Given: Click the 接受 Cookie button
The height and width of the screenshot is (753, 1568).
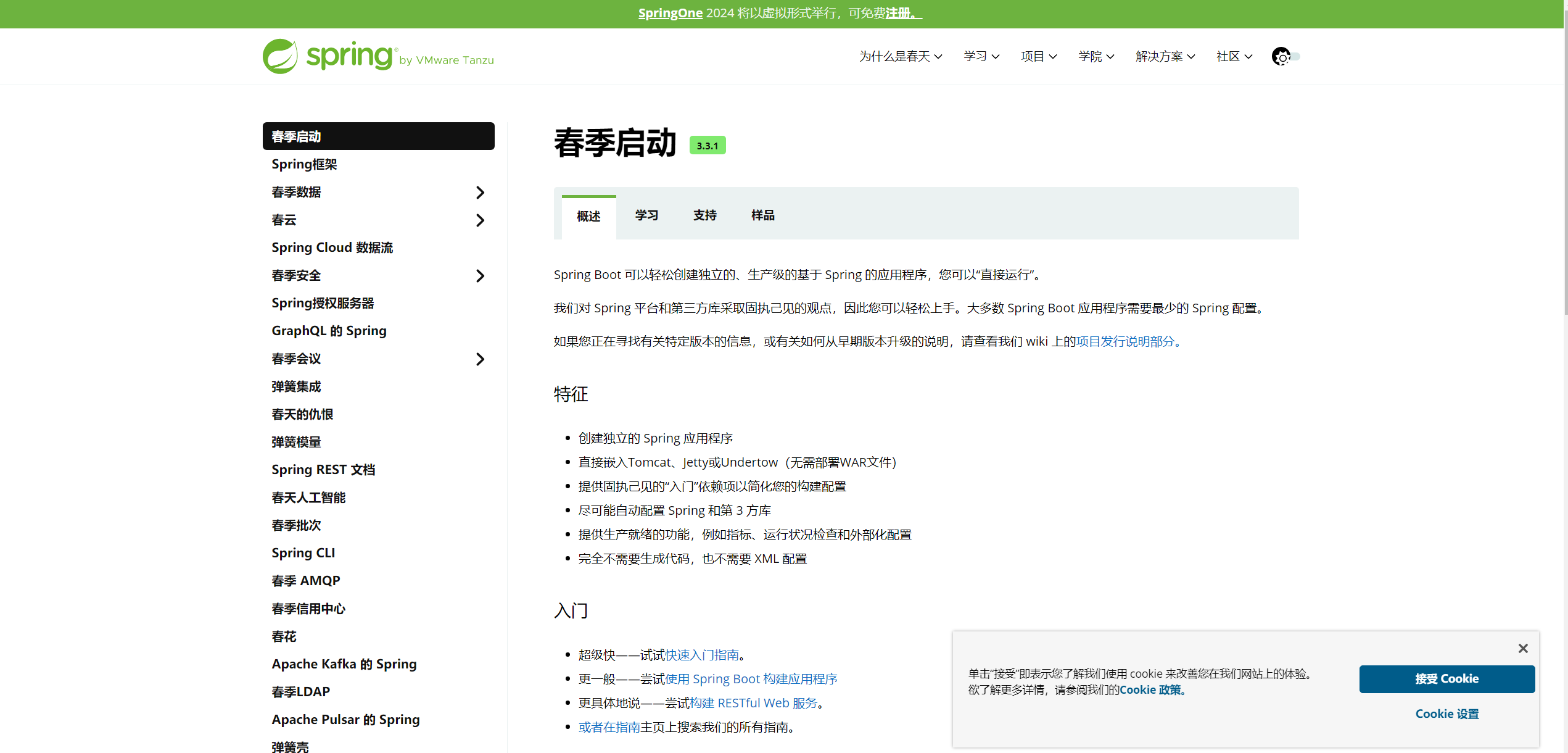Looking at the screenshot, I should [x=1446, y=679].
